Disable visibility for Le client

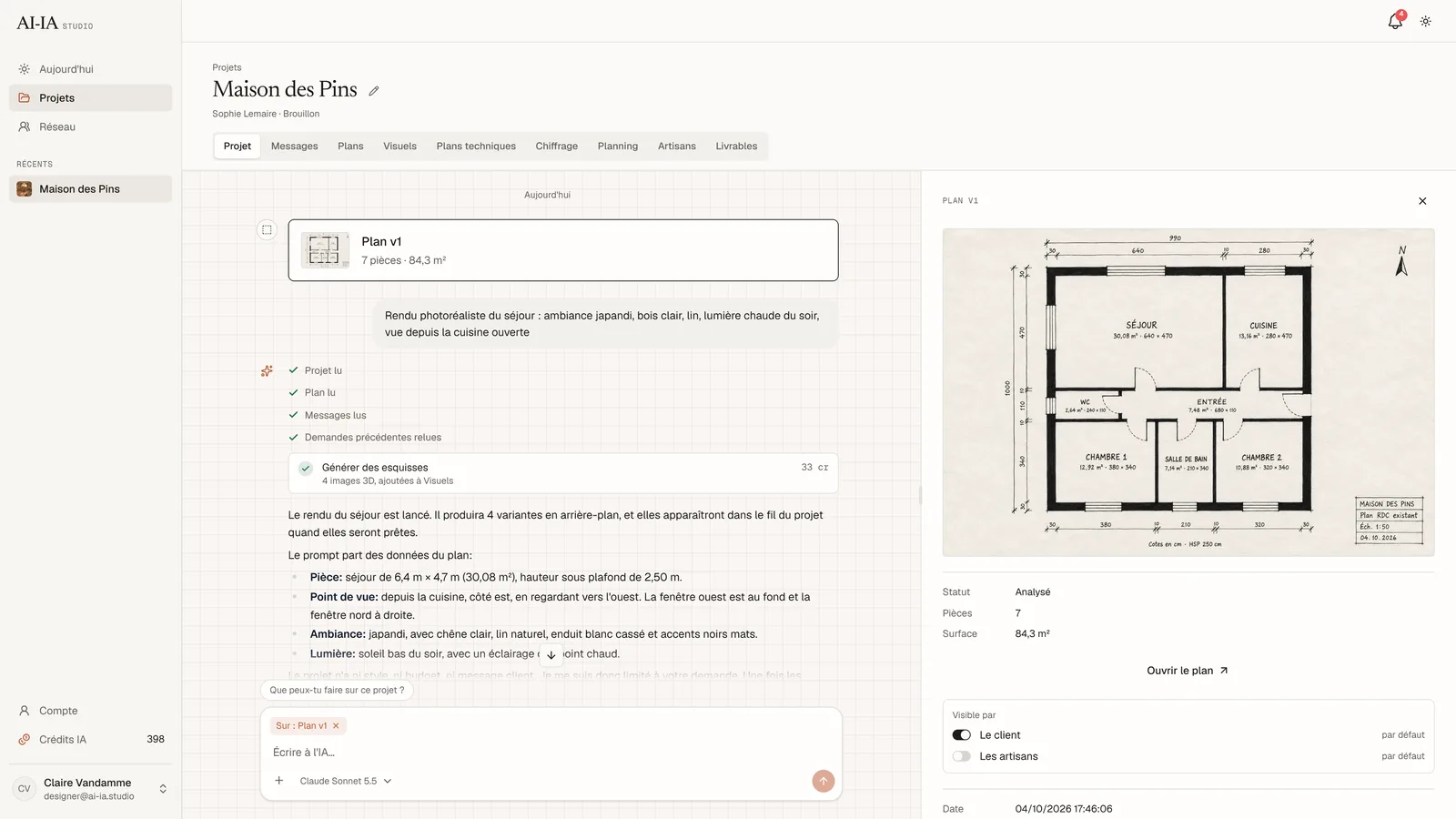tap(962, 735)
